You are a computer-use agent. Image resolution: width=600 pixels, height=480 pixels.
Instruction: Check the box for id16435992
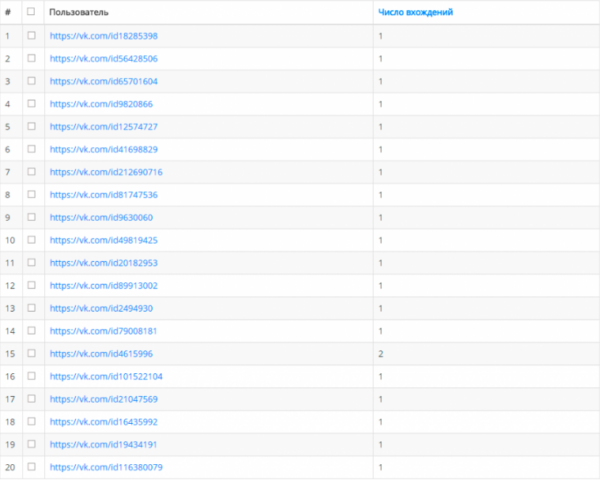coord(31,421)
